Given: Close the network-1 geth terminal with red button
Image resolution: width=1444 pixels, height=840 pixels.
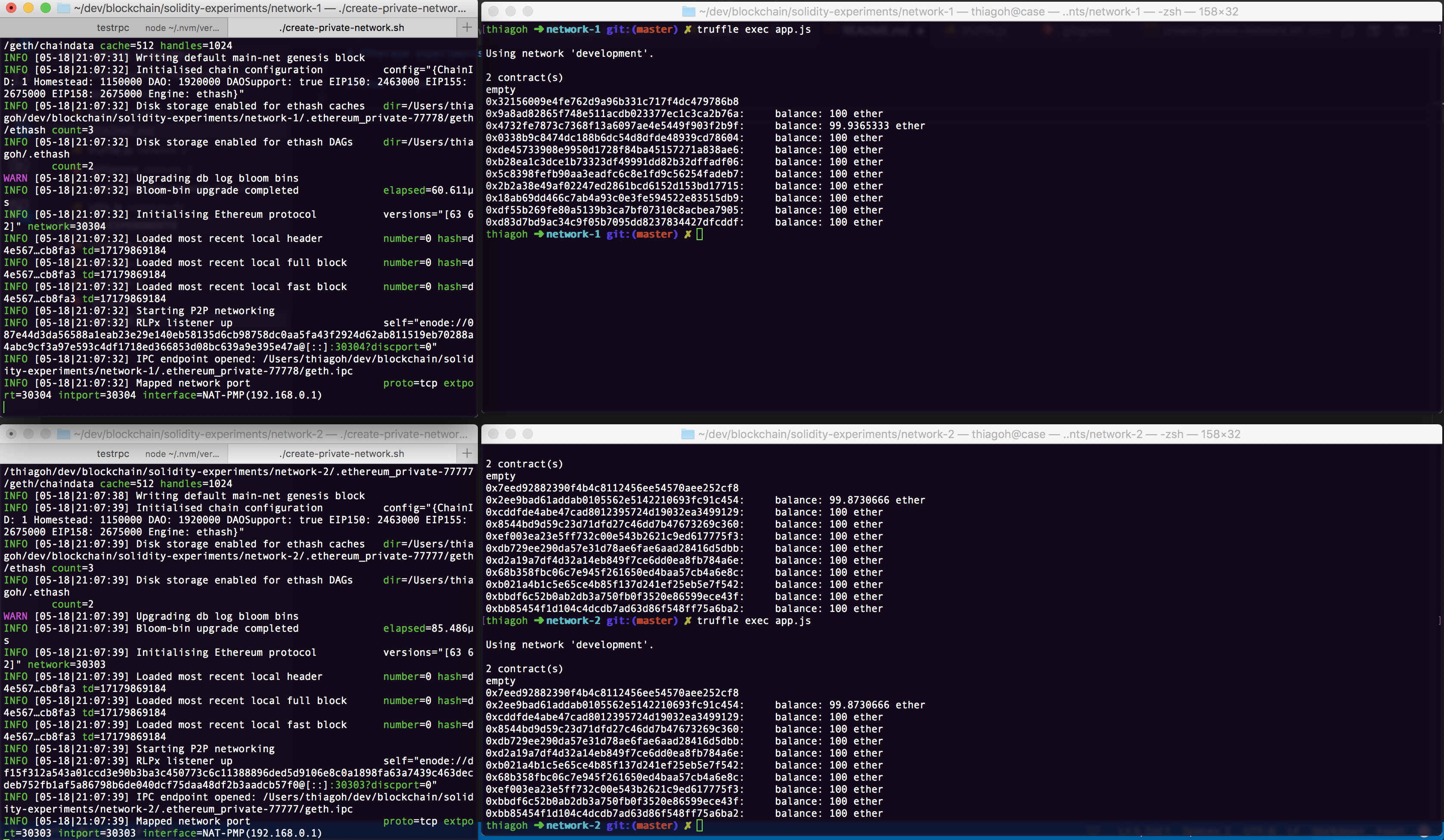Looking at the screenshot, I should click(11, 8).
